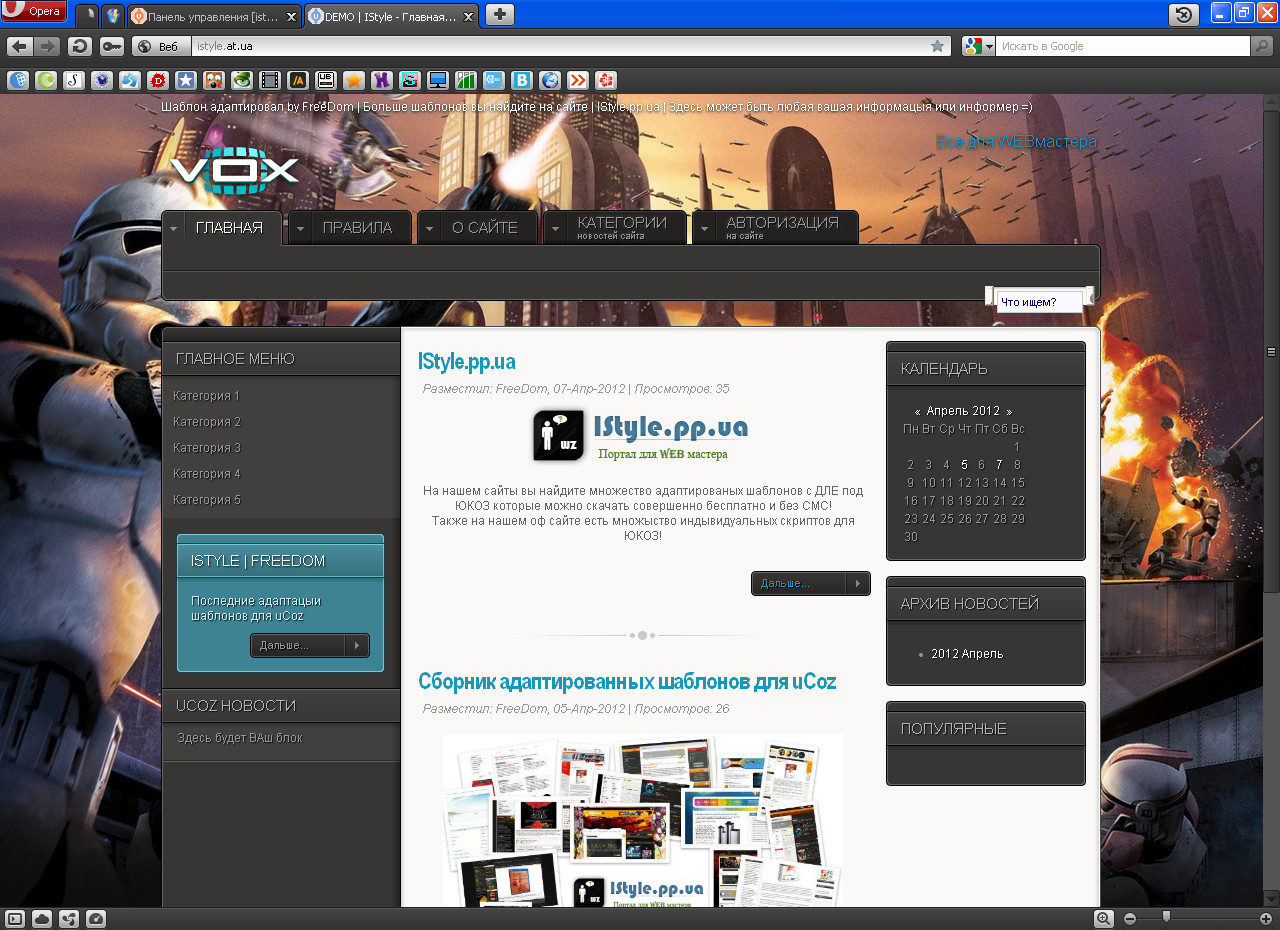Image resolution: width=1280 pixels, height=930 pixels.
Task: Open 'Категория 1' in the main menu
Action: click(207, 396)
